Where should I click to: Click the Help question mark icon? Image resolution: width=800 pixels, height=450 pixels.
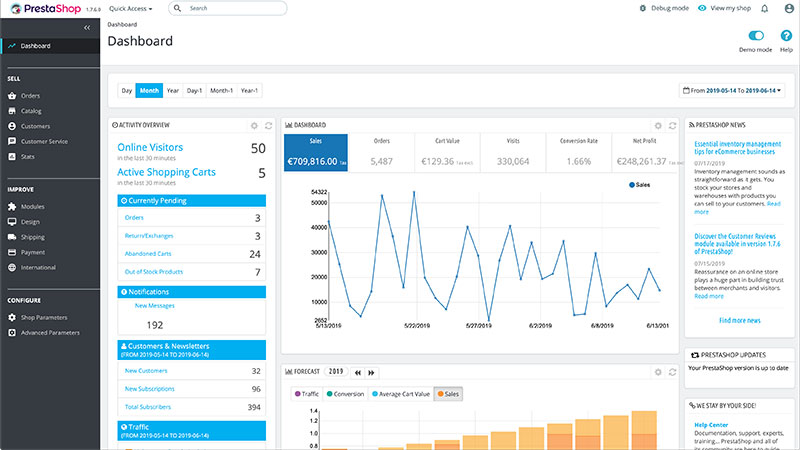pos(786,35)
